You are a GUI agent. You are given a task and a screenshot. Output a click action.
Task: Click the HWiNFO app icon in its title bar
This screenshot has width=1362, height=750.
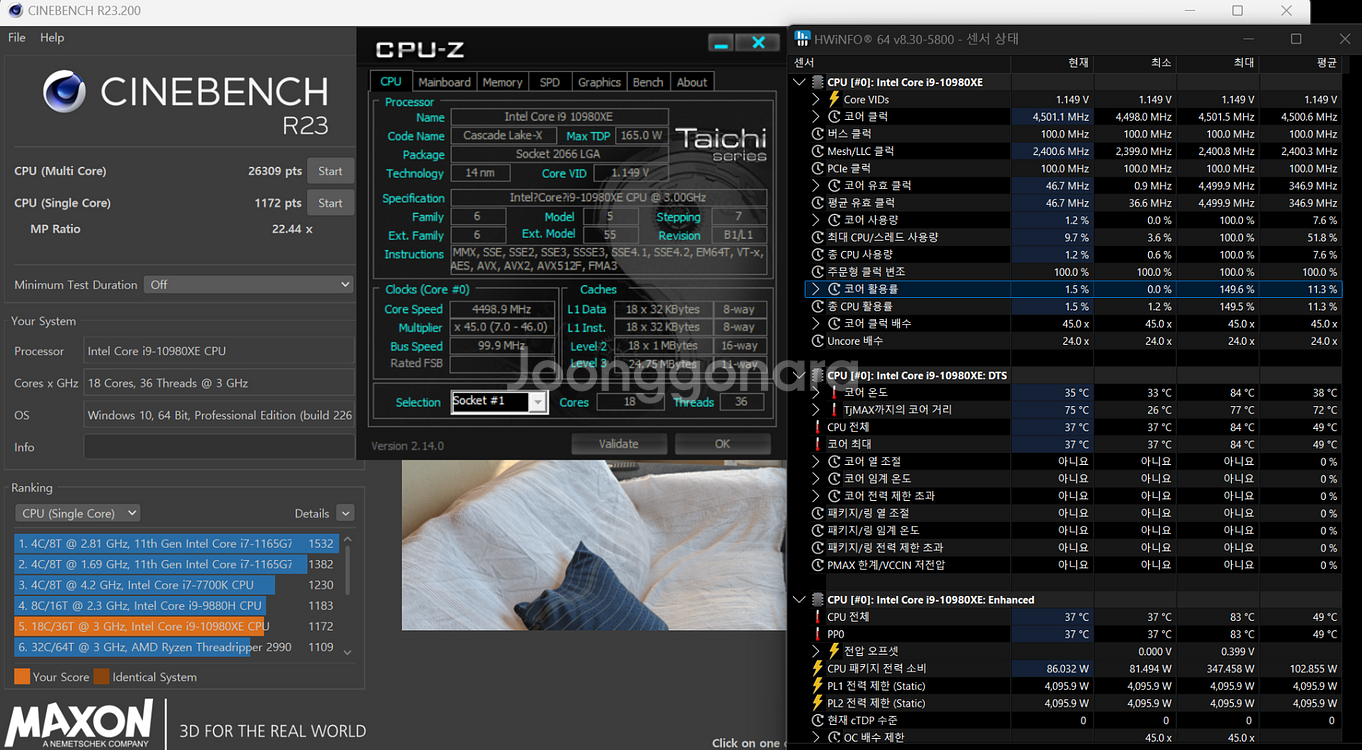pos(802,39)
